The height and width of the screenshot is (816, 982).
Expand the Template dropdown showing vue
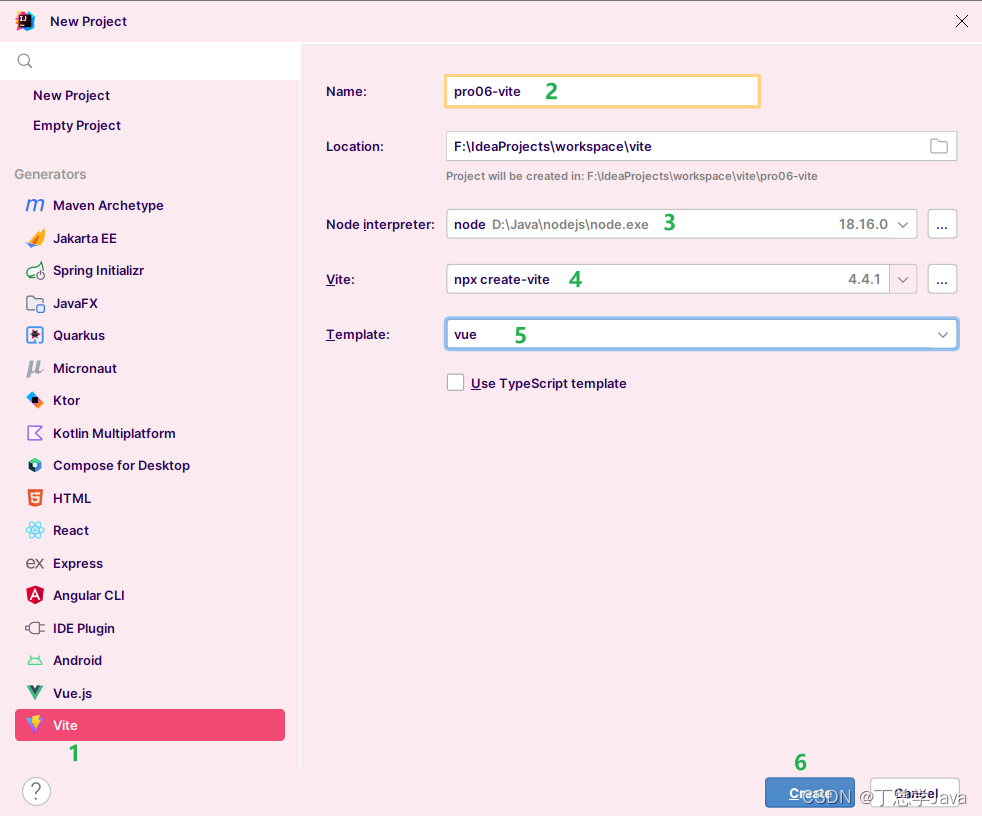(941, 334)
